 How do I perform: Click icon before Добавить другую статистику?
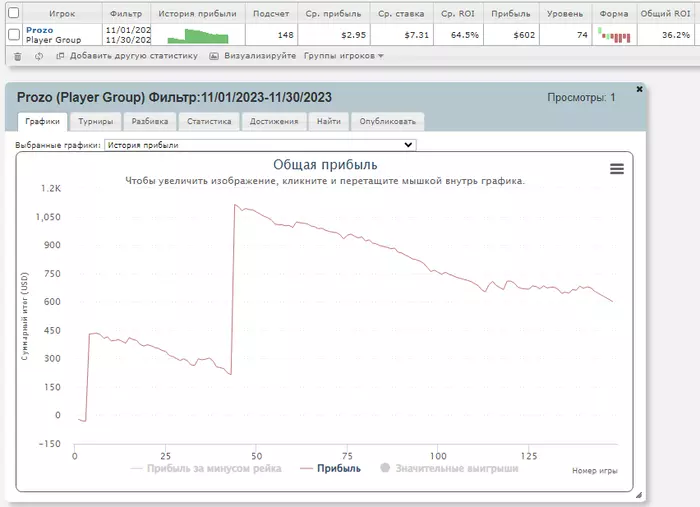coord(60,56)
